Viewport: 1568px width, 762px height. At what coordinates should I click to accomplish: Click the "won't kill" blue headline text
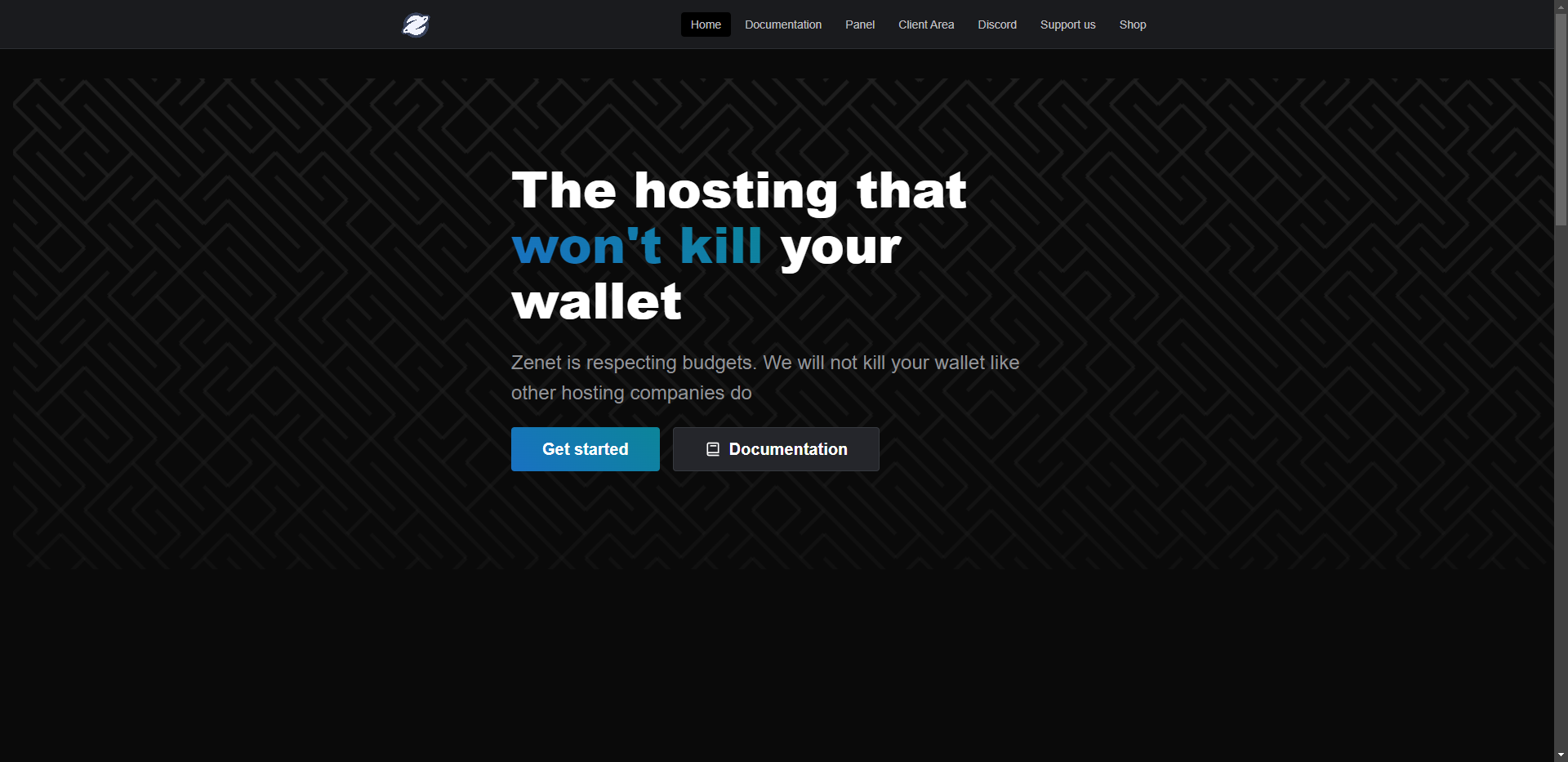tap(637, 246)
